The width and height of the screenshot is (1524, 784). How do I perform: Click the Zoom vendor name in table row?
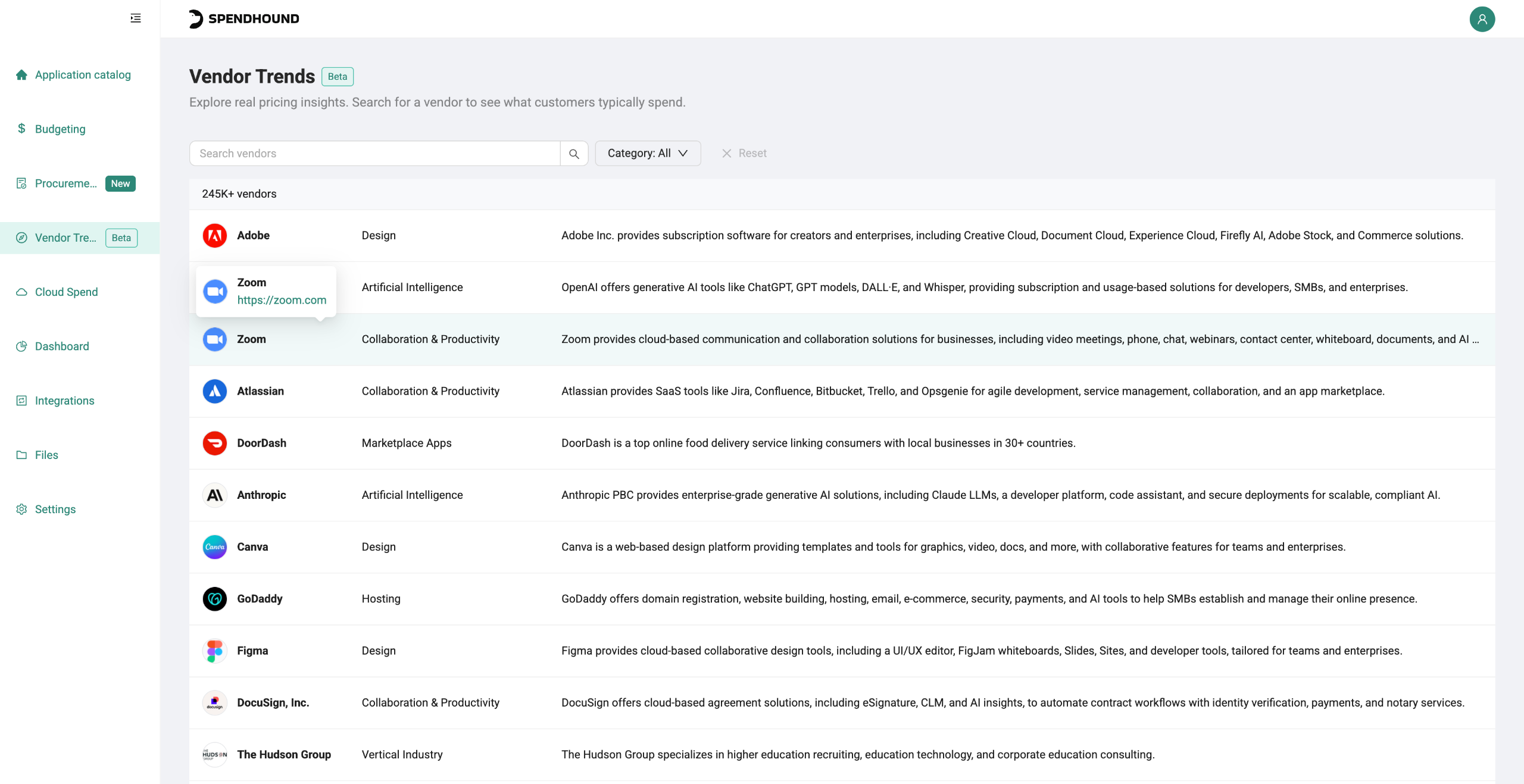[x=251, y=339]
